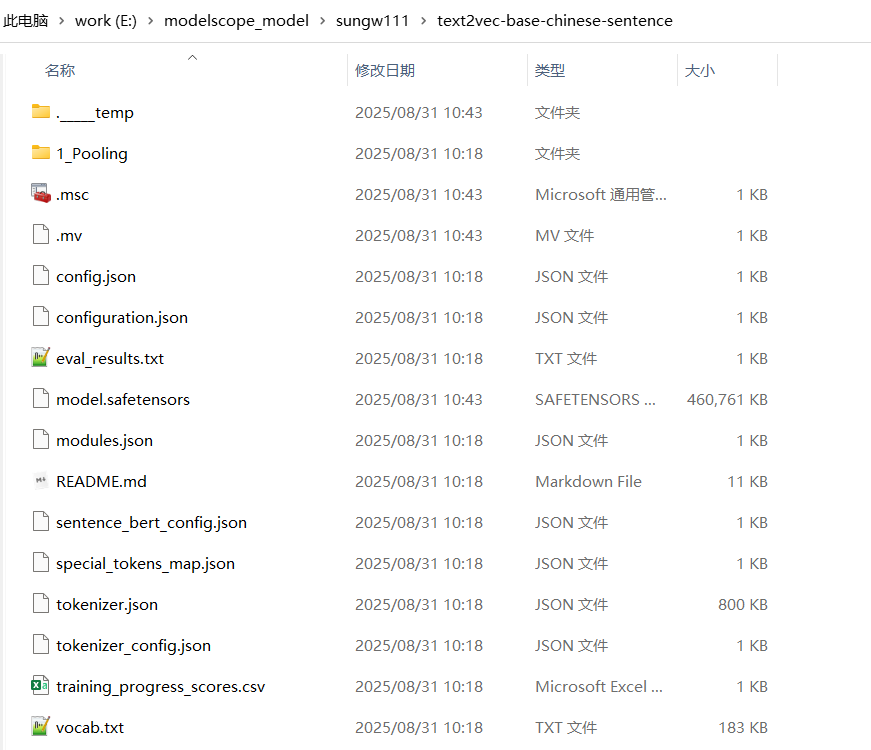Click the special_tokens_map.json file icon
This screenshot has height=750, width=871.
(x=41, y=563)
